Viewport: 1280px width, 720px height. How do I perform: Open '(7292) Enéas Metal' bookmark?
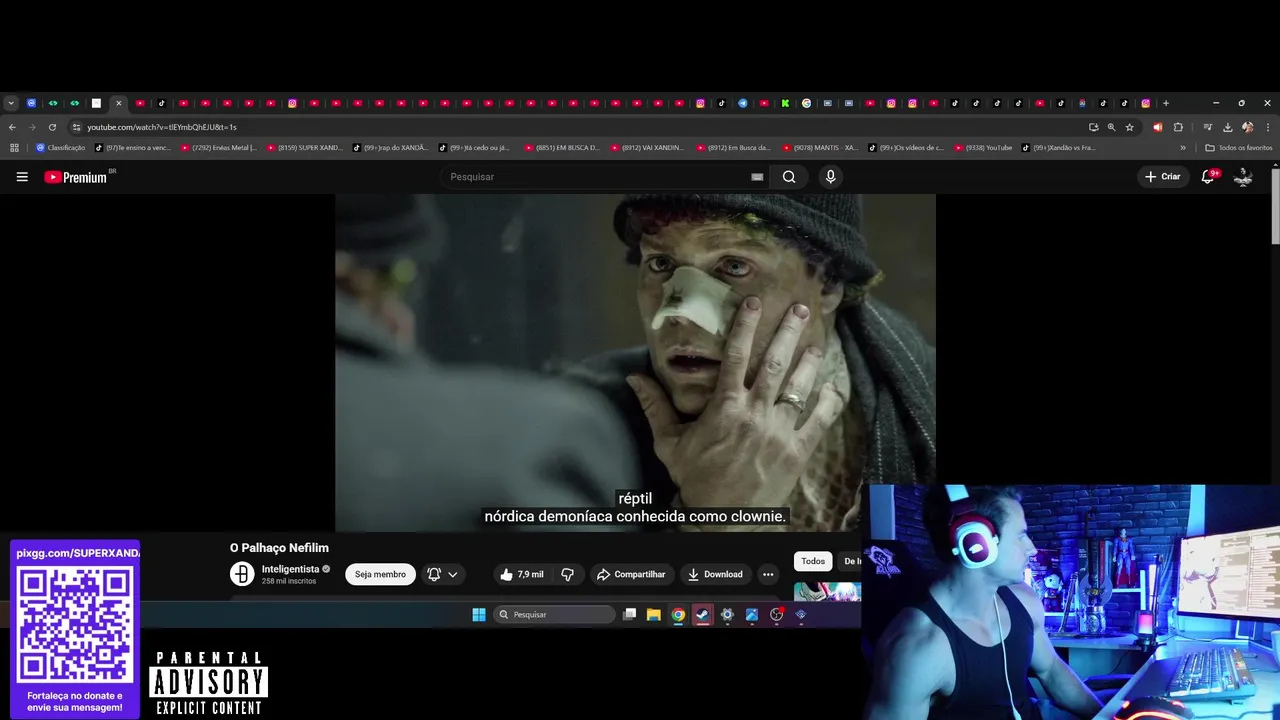(218, 148)
